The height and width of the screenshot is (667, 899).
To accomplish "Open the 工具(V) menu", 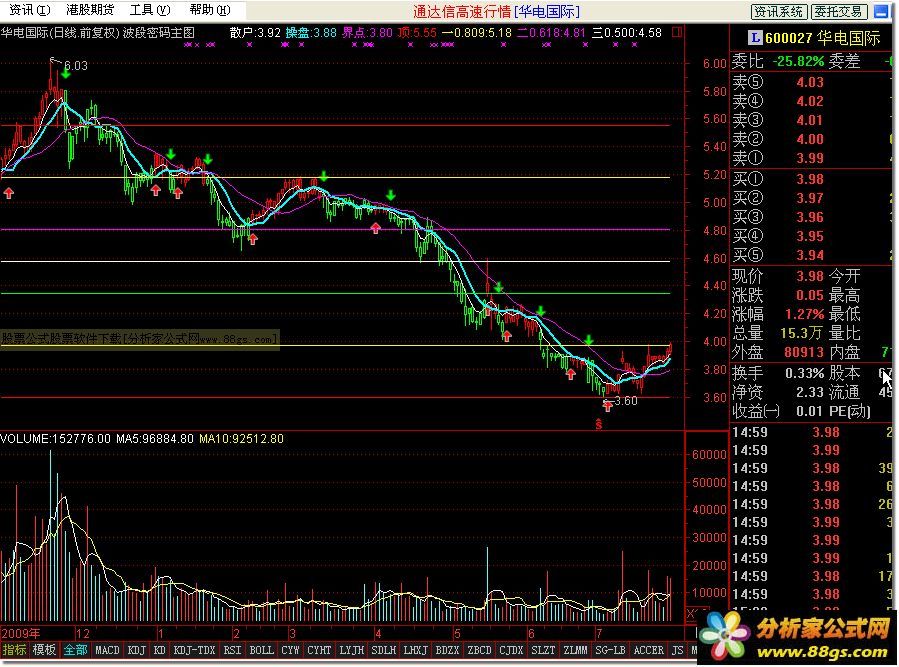I will [x=150, y=10].
